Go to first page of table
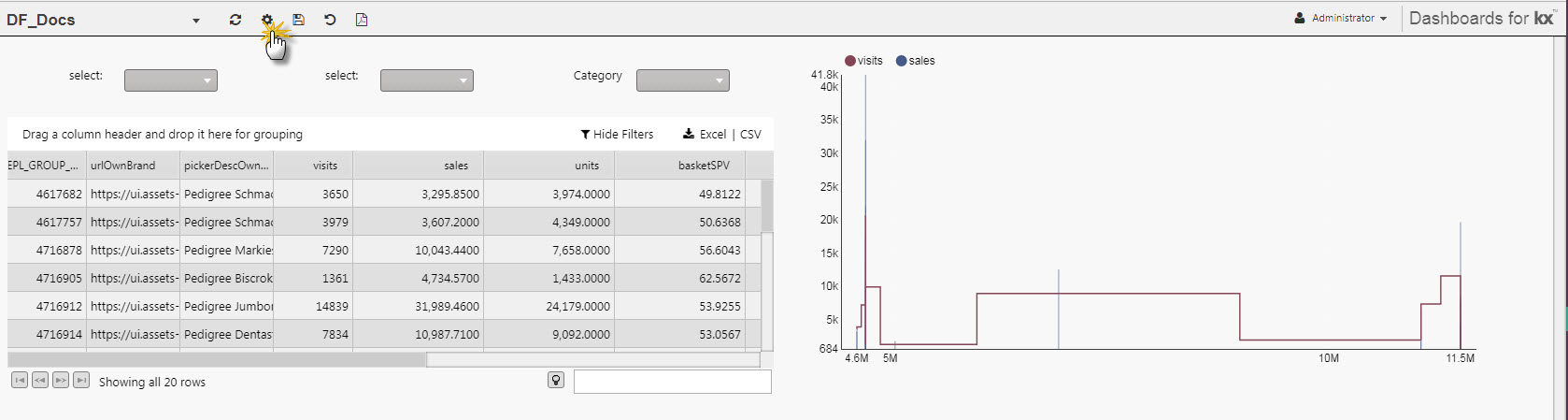The width and height of the screenshot is (1568, 420). point(20,380)
